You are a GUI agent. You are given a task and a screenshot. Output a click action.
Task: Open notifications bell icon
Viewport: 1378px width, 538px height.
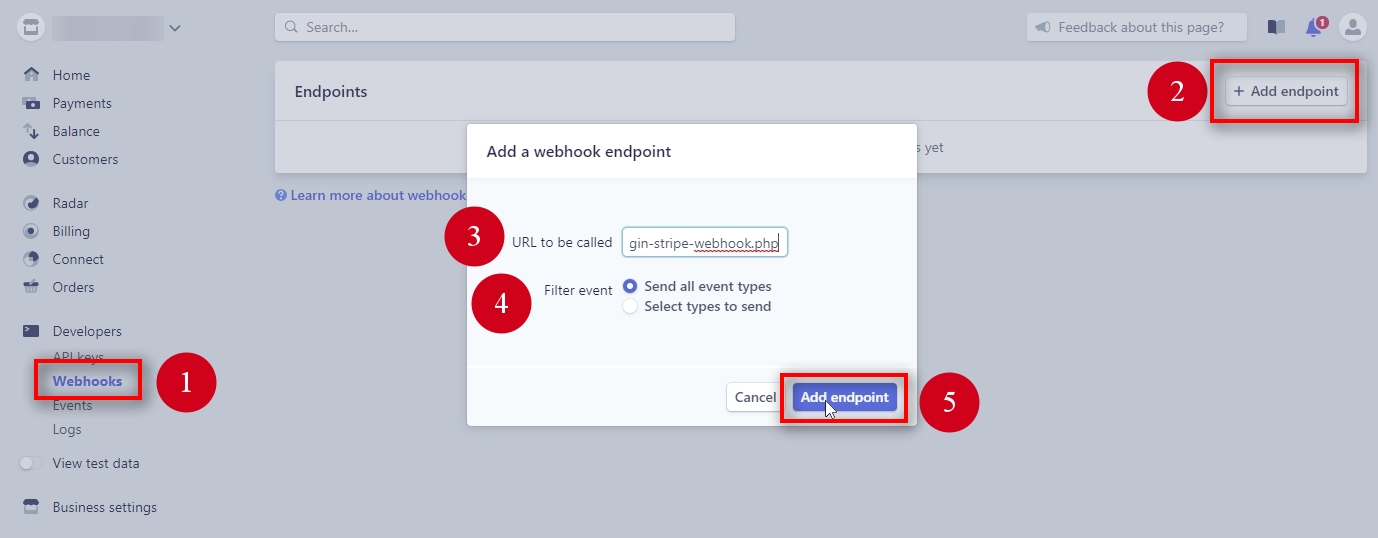click(1315, 27)
